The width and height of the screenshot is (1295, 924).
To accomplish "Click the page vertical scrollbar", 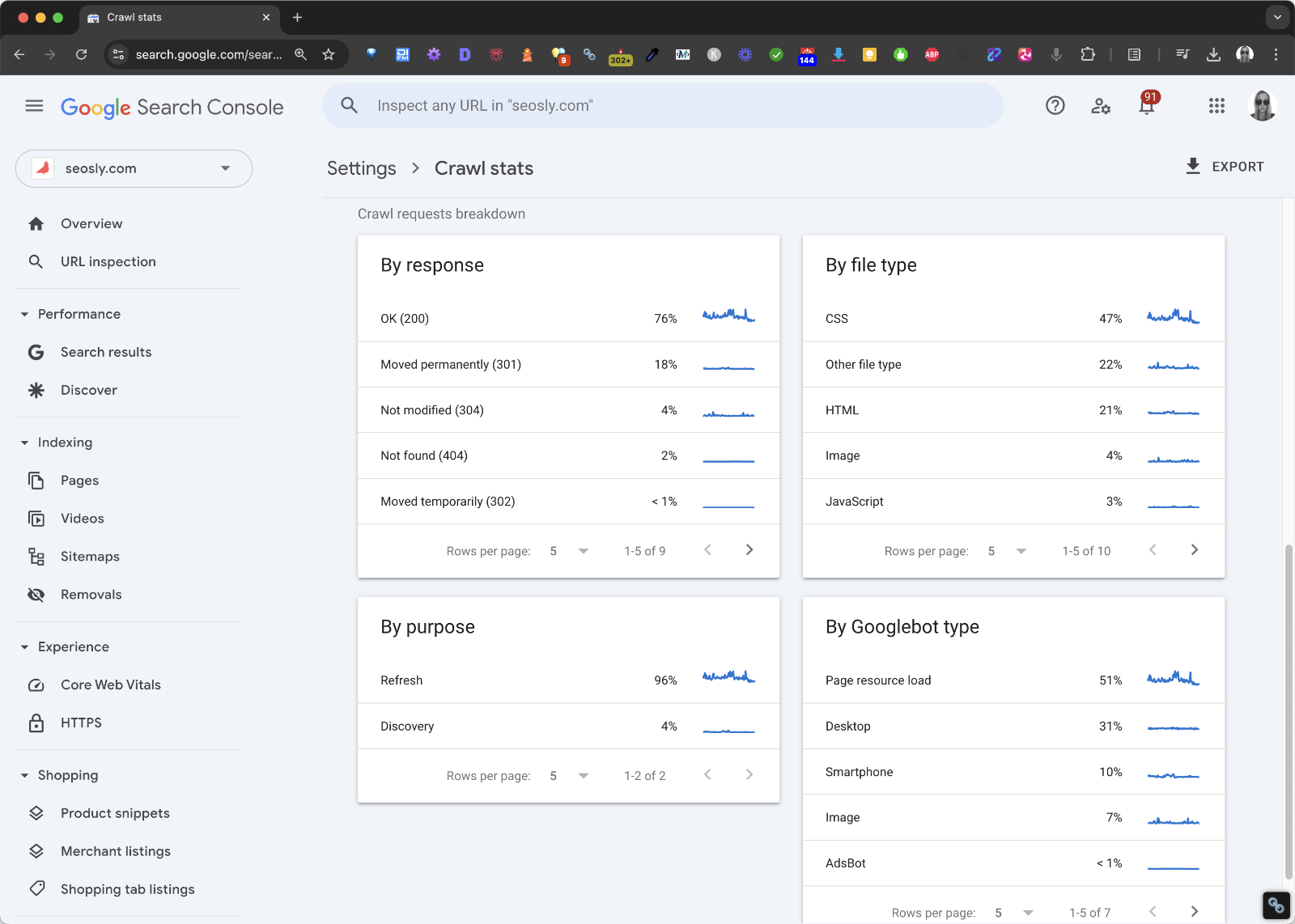I will 1289,712.
